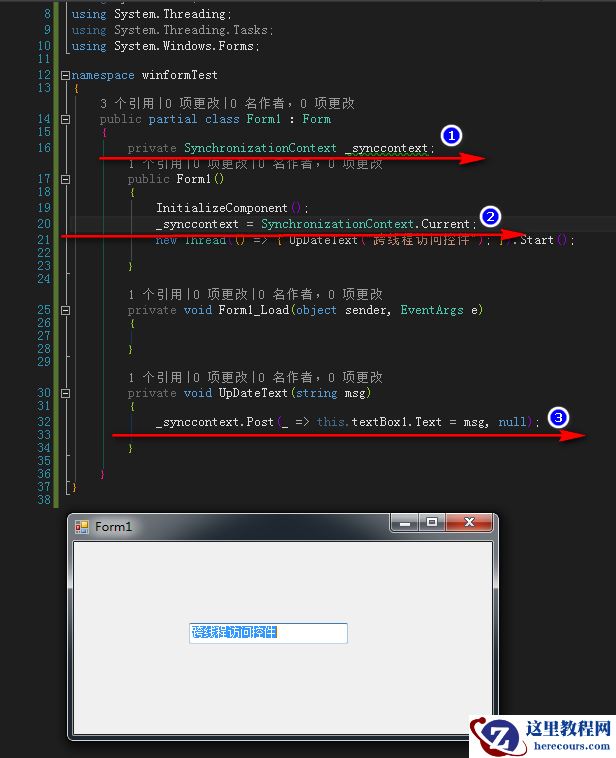
Task: Open the class Form1 references CodeLens link
Action: [x=127, y=103]
